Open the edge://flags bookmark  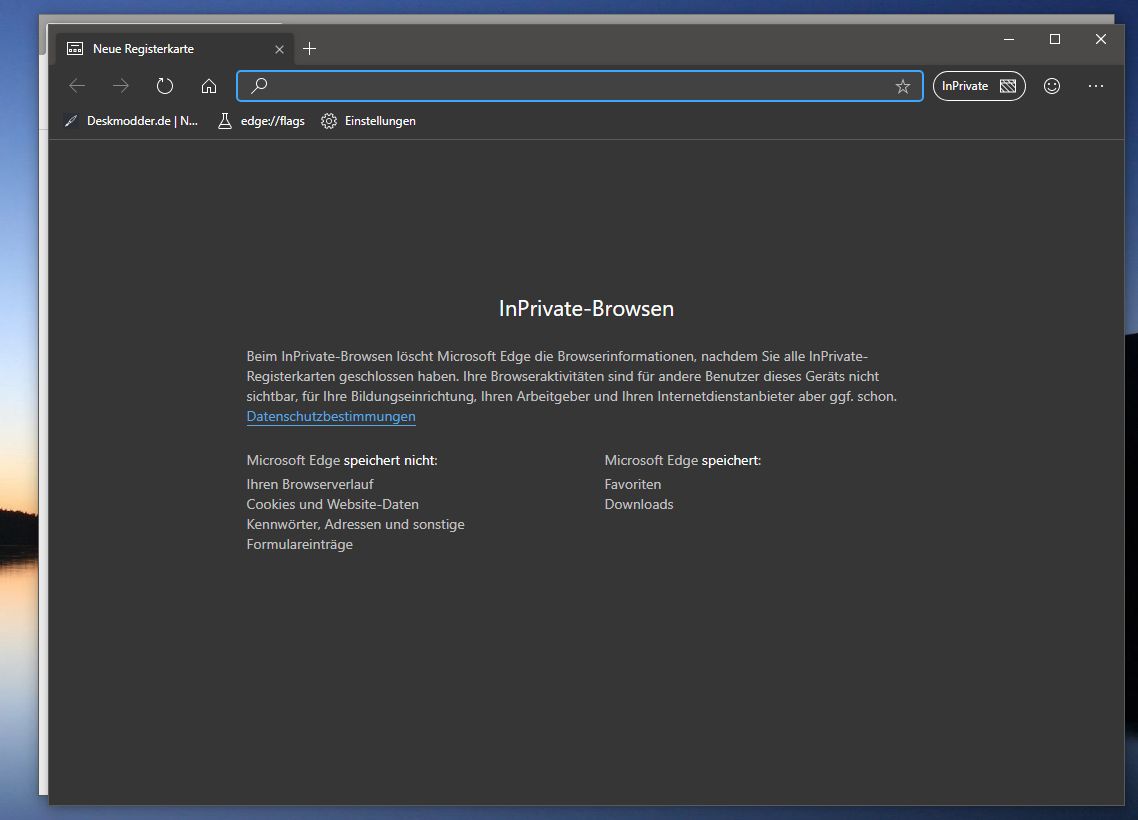pyautogui.click(x=261, y=121)
